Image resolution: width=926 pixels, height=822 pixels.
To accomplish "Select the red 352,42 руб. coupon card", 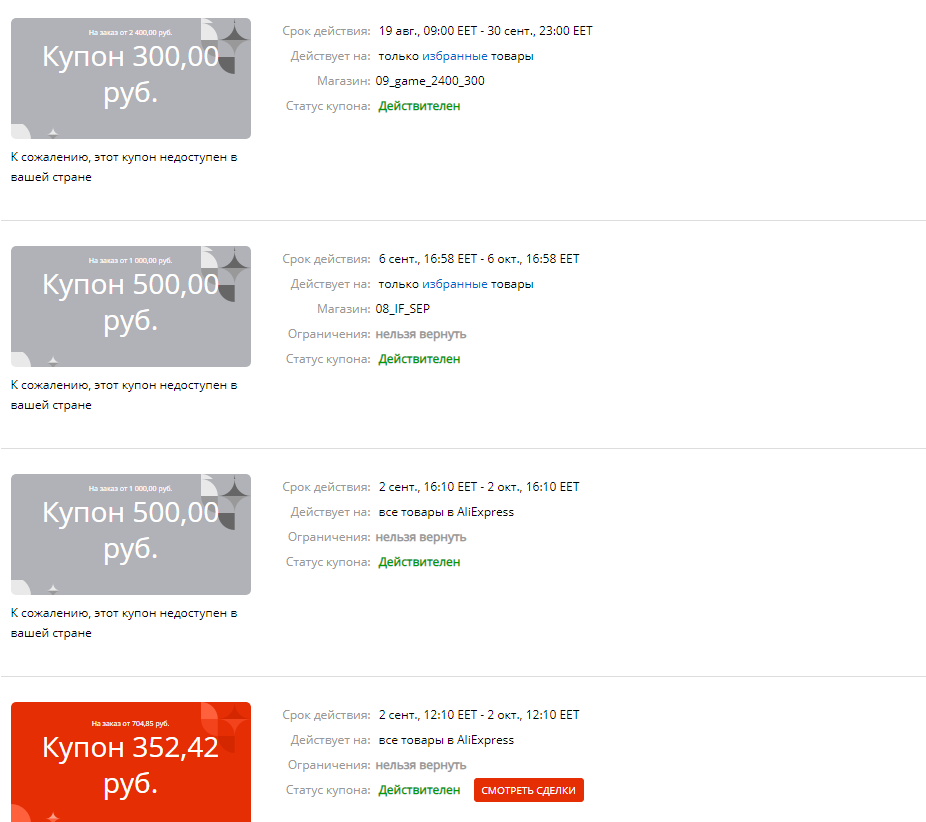I will [x=131, y=762].
